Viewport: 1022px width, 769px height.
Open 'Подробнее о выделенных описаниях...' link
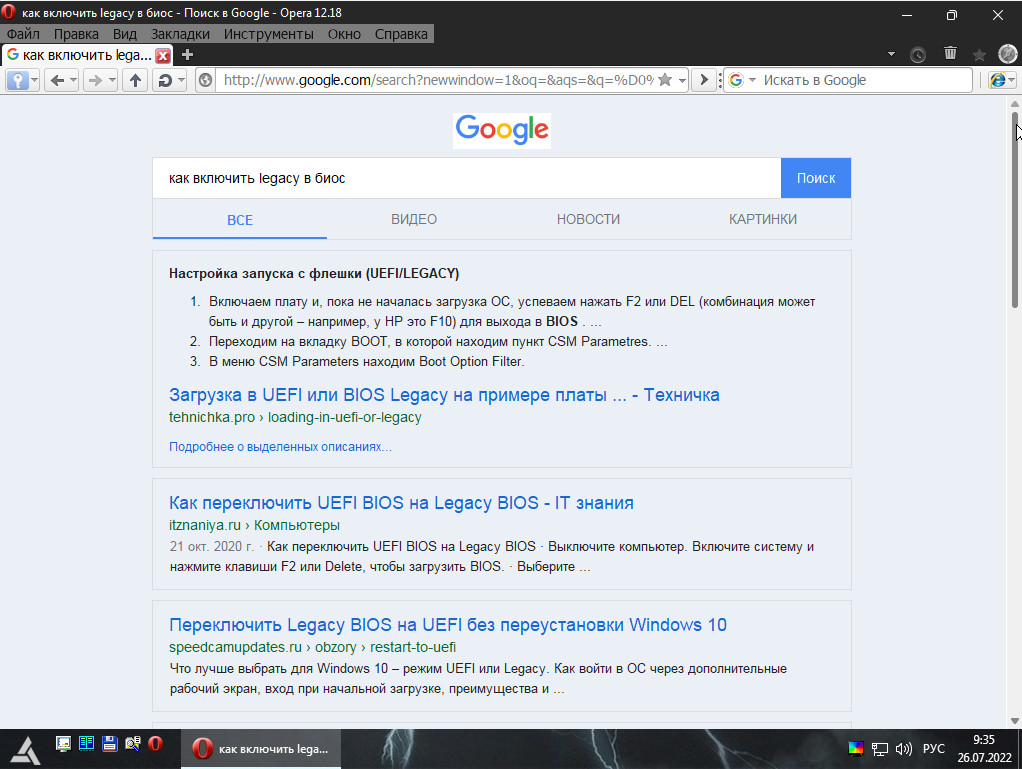[280, 447]
